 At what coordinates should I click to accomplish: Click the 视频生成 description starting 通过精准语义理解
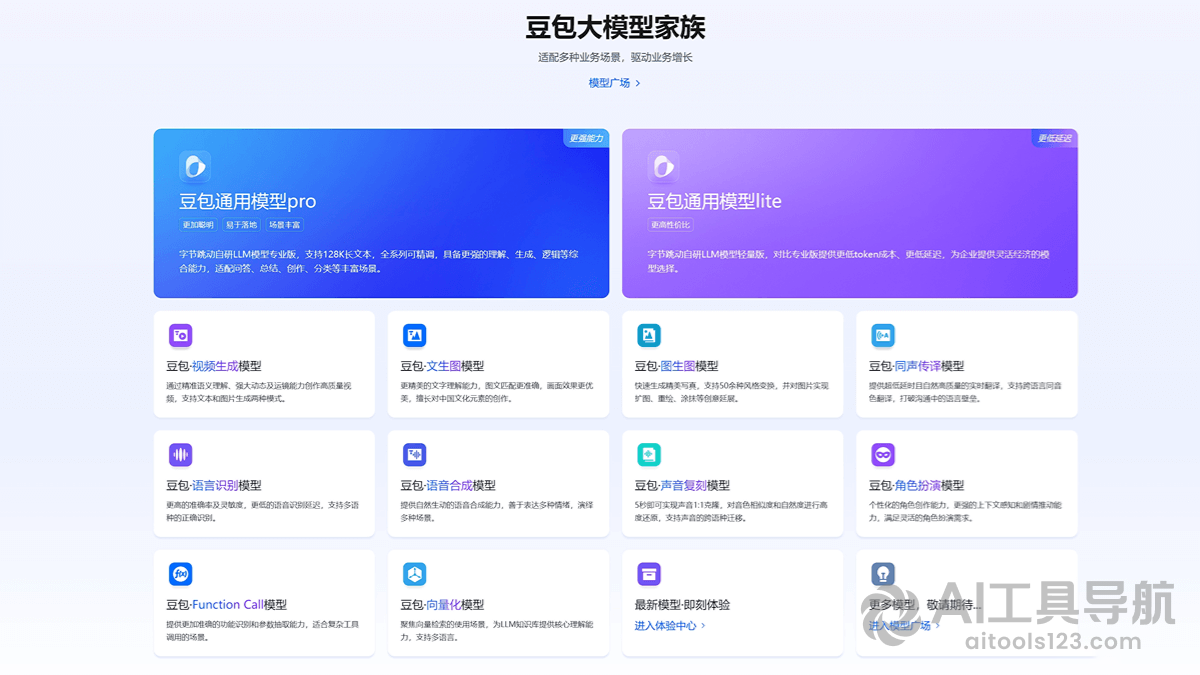coord(259,392)
